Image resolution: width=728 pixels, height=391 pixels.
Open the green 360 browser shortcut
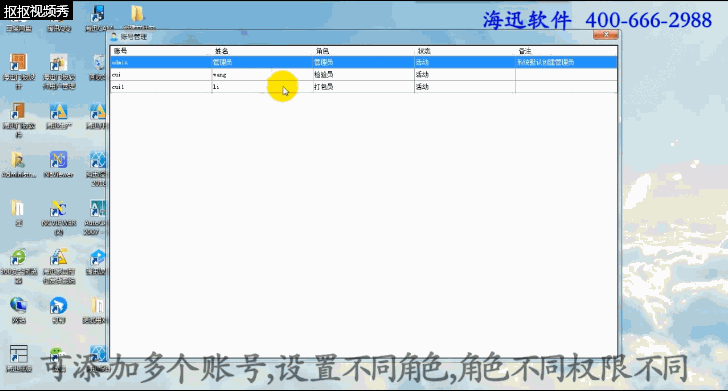pyautogui.click(x=18, y=266)
